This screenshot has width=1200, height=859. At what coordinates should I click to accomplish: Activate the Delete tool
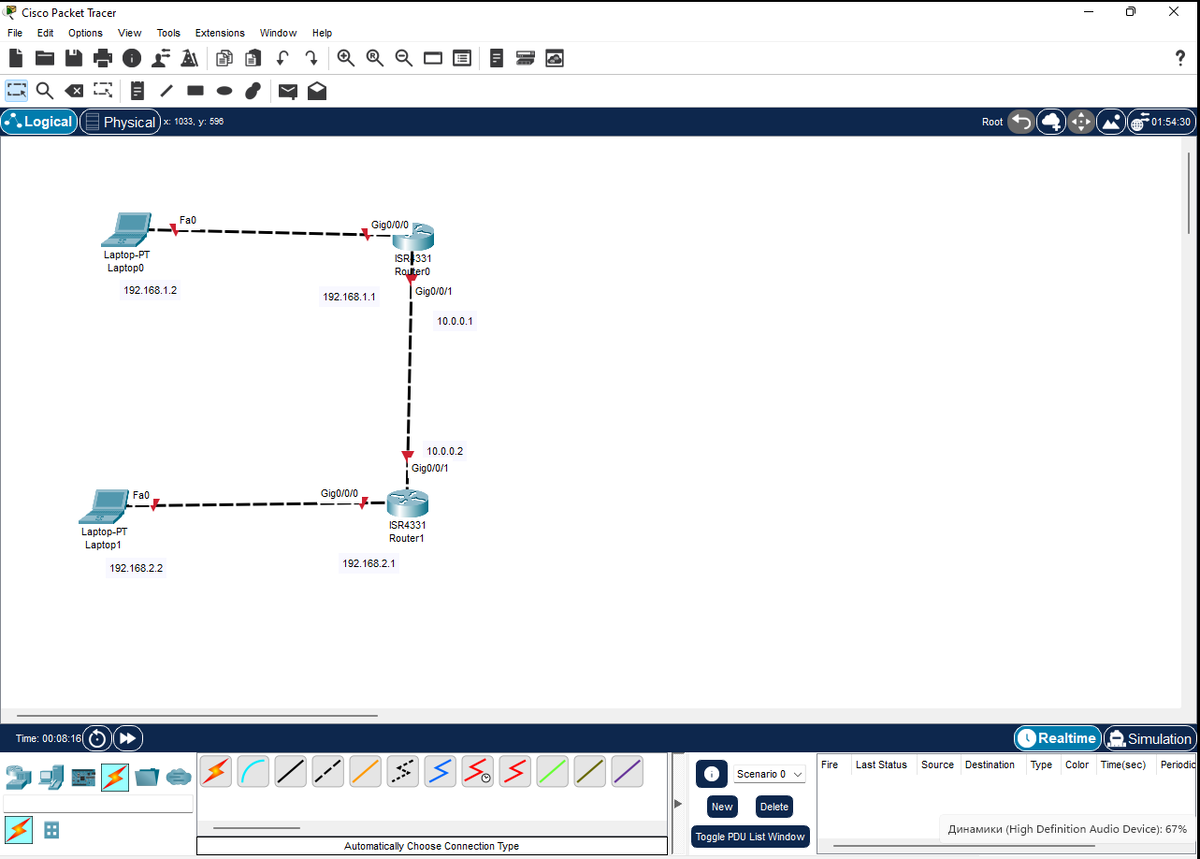(74, 91)
